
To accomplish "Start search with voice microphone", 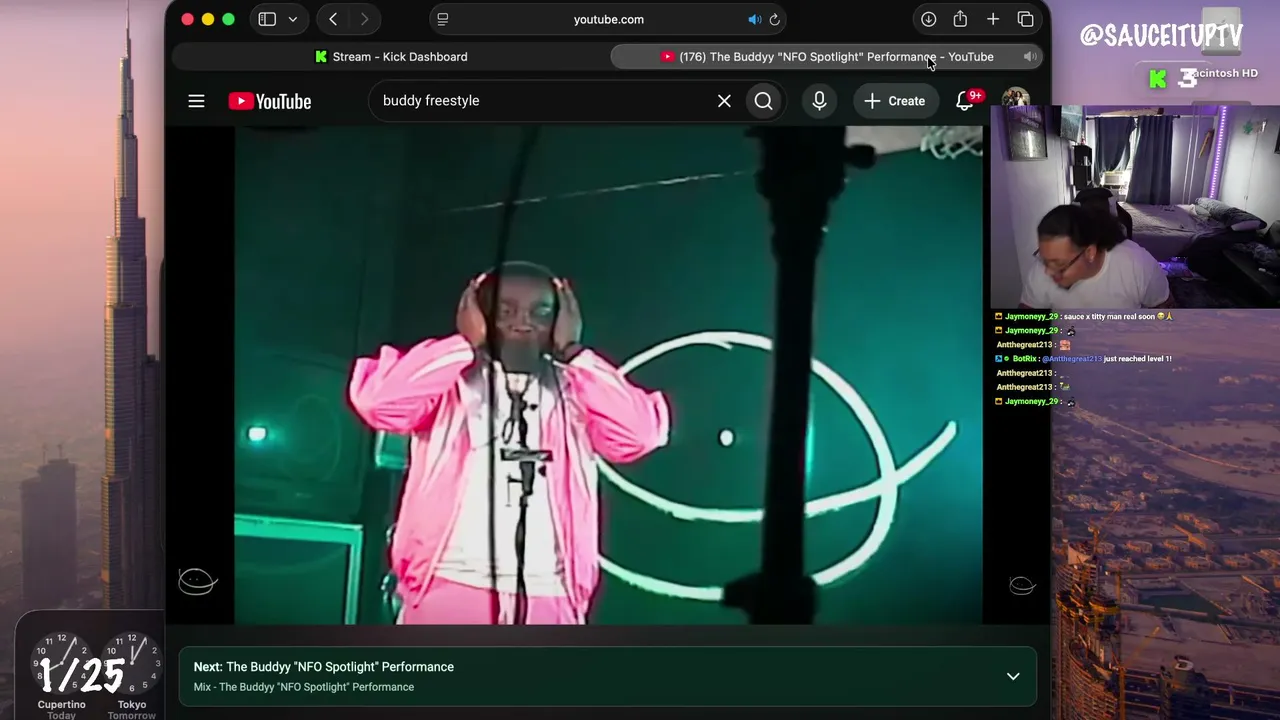I will [x=819, y=101].
